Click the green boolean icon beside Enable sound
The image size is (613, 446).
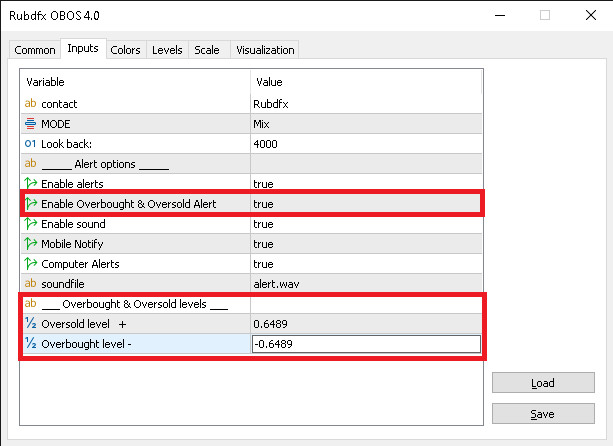(x=30, y=223)
